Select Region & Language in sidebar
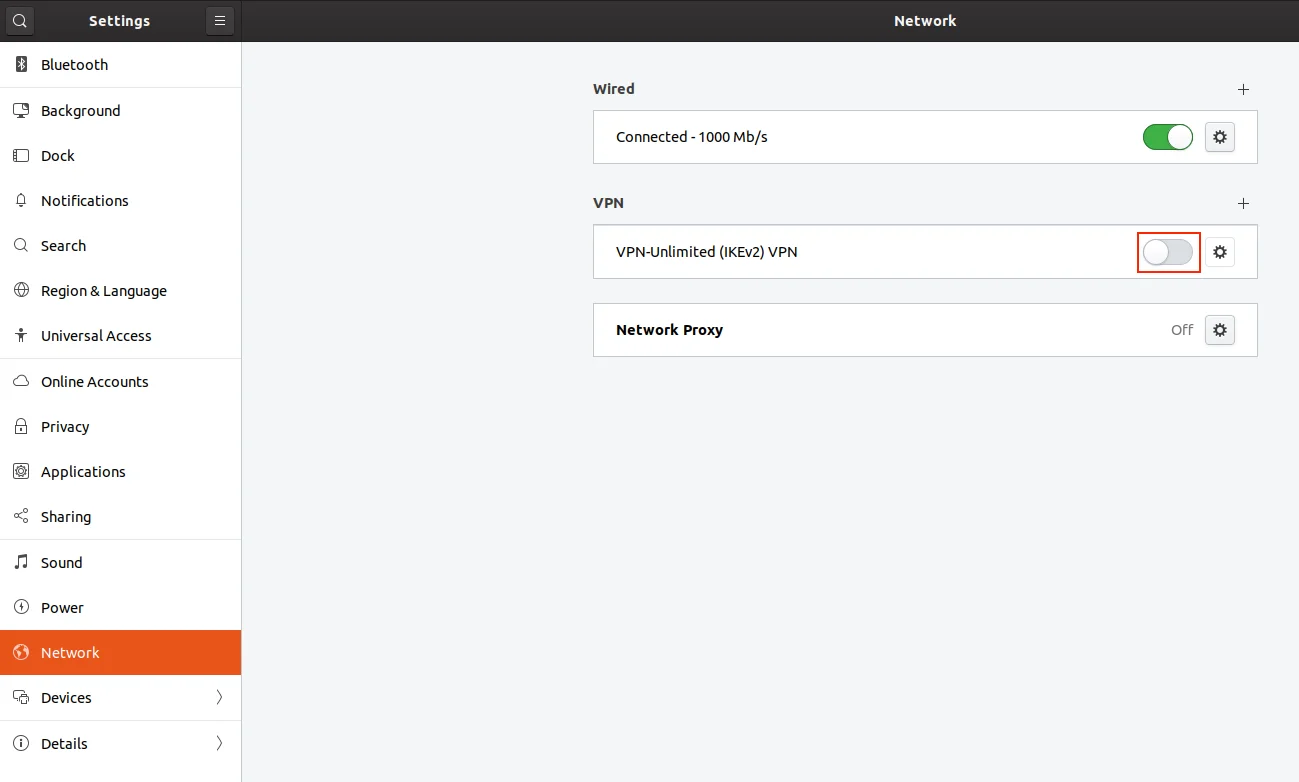 [x=103, y=291]
